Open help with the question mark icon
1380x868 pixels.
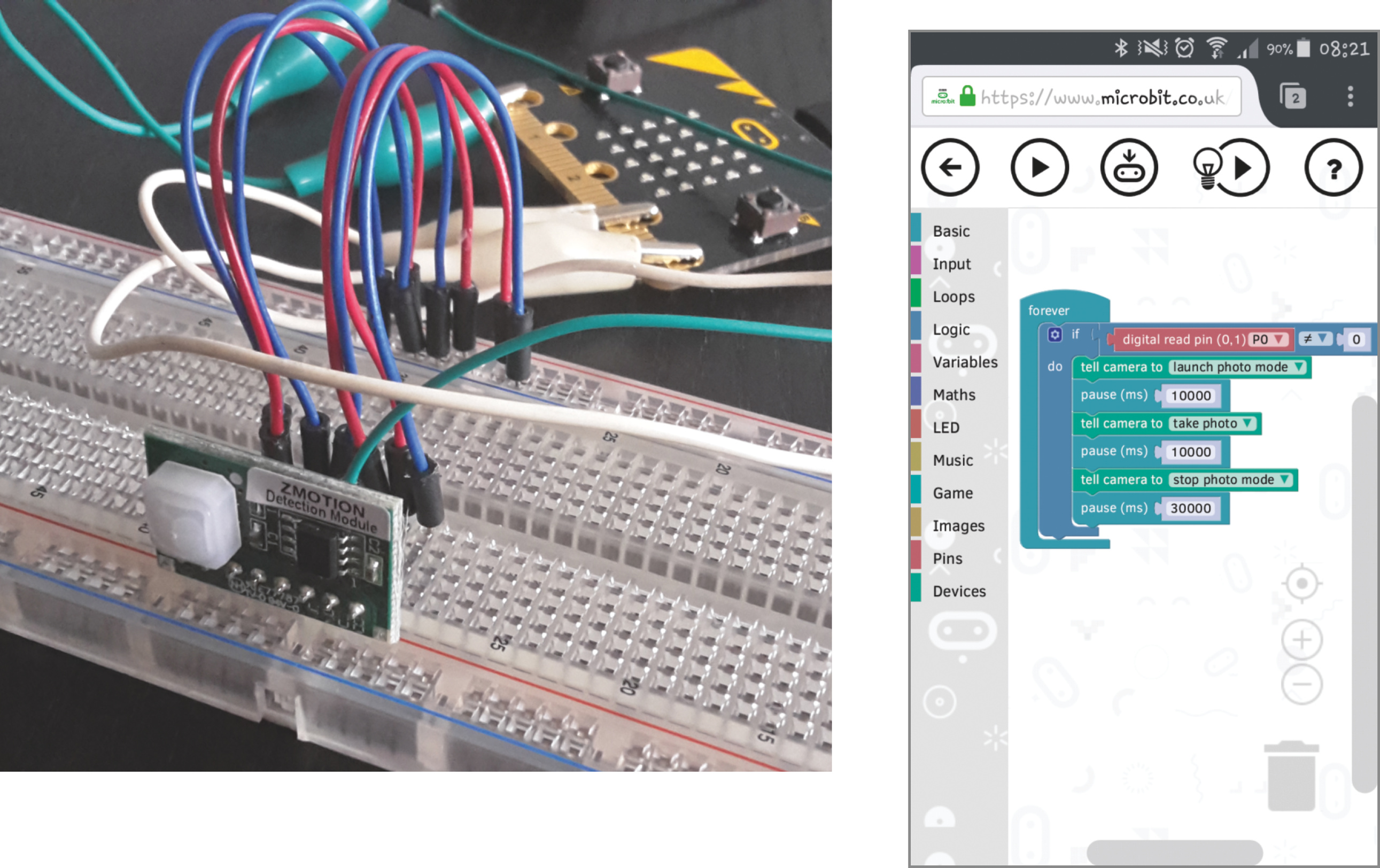(x=1333, y=167)
